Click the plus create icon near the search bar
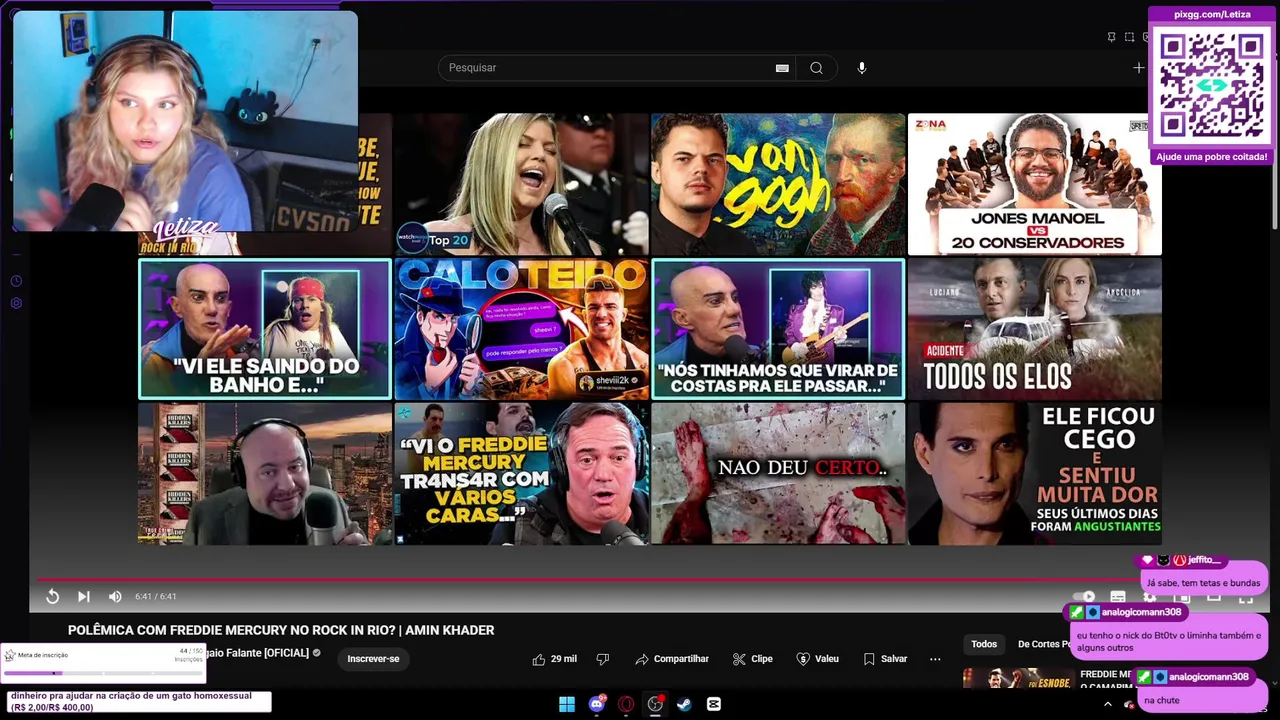 pyautogui.click(x=1138, y=68)
